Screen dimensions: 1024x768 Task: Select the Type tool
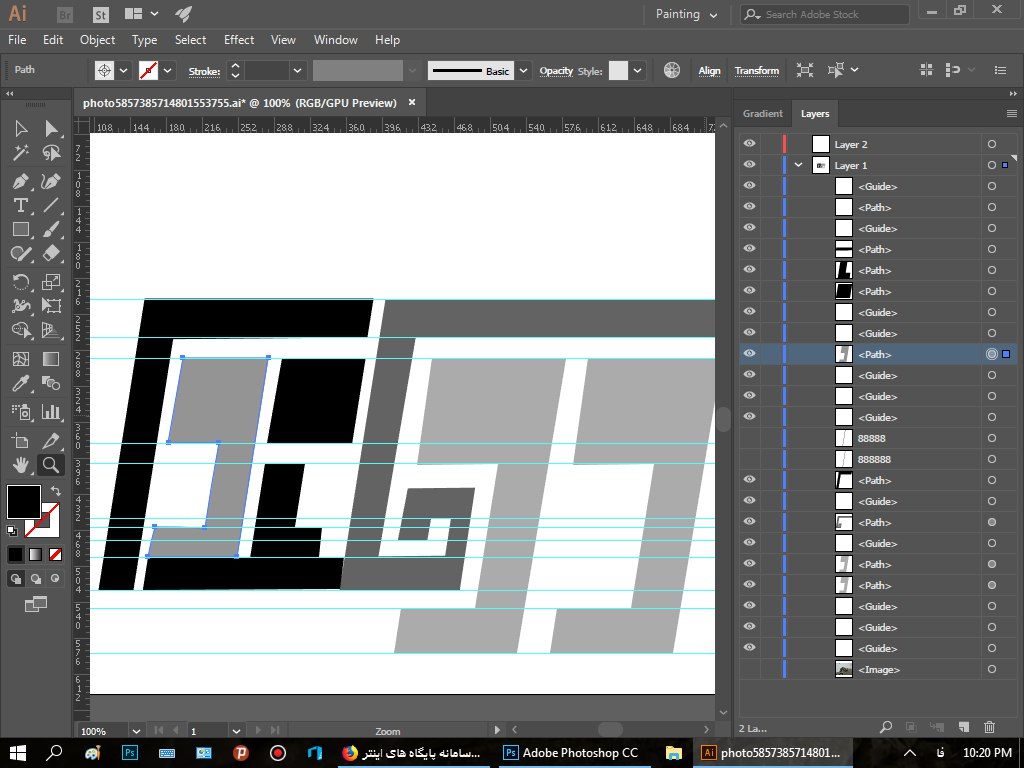(20, 206)
